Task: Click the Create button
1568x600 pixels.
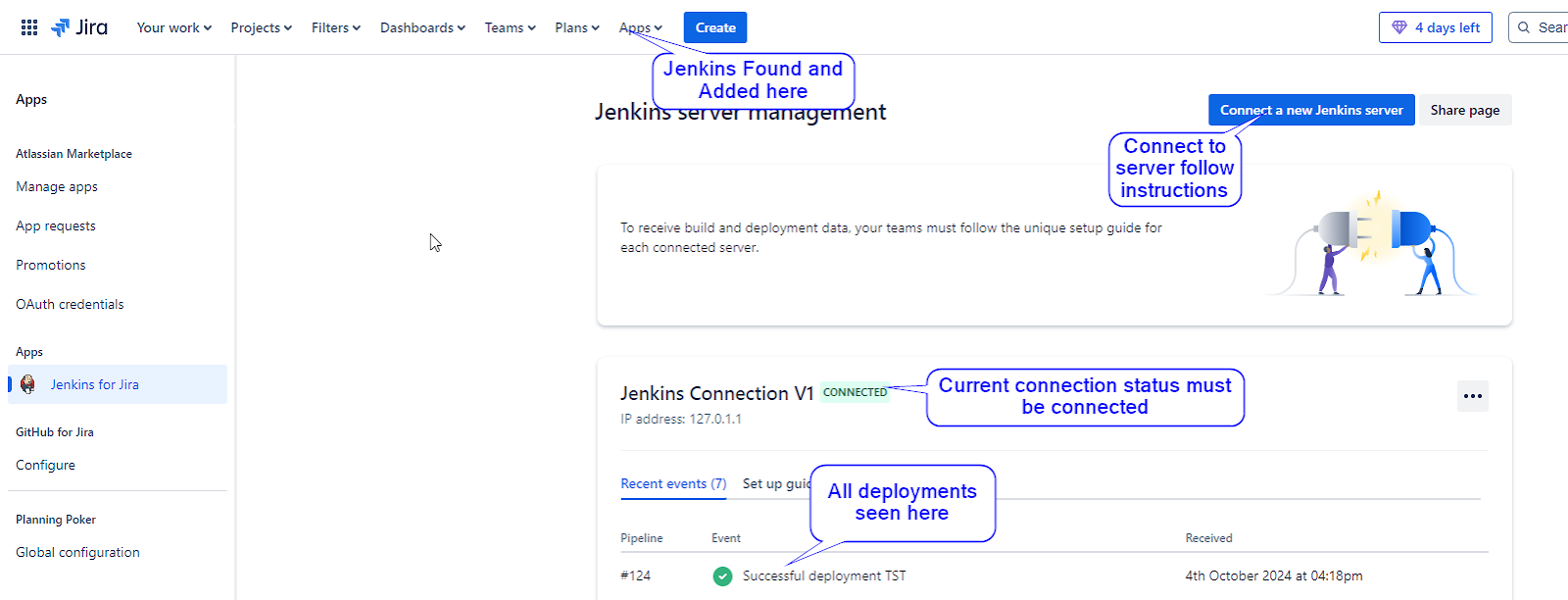Action: (x=715, y=27)
